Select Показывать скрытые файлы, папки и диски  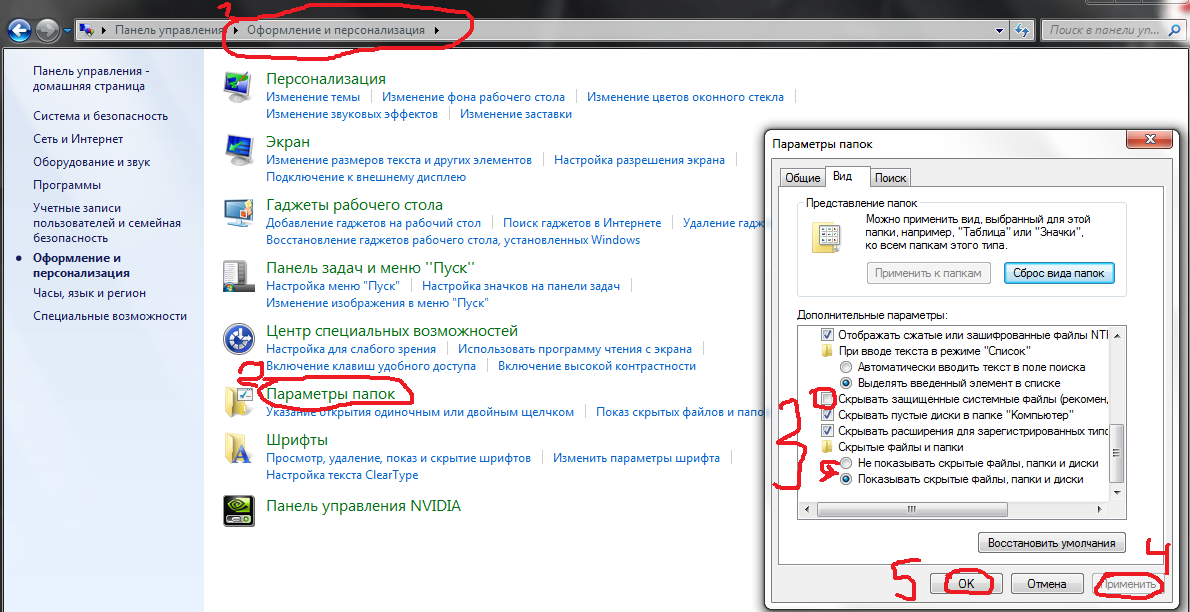click(845, 479)
